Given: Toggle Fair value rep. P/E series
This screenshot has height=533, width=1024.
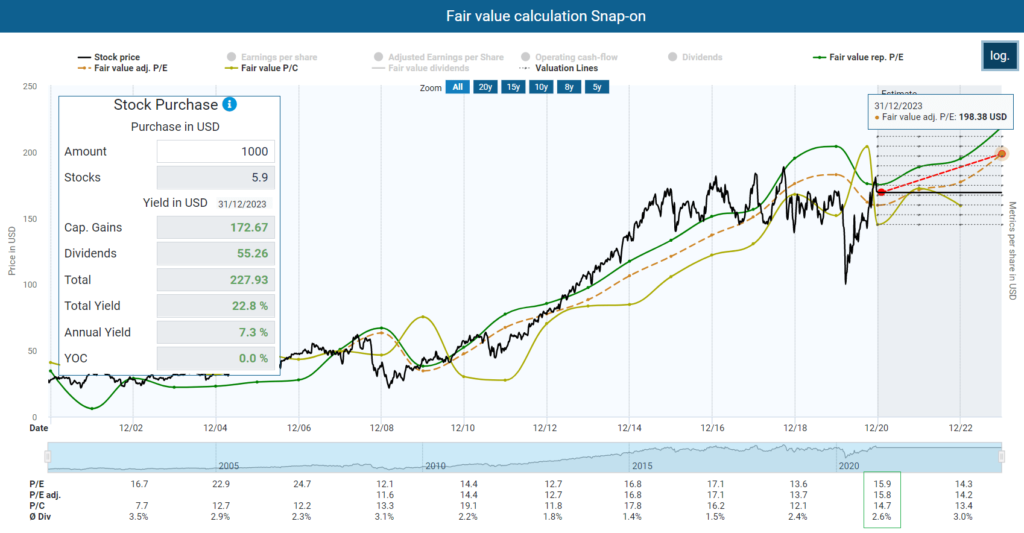Looking at the screenshot, I should pyautogui.click(x=858, y=57).
